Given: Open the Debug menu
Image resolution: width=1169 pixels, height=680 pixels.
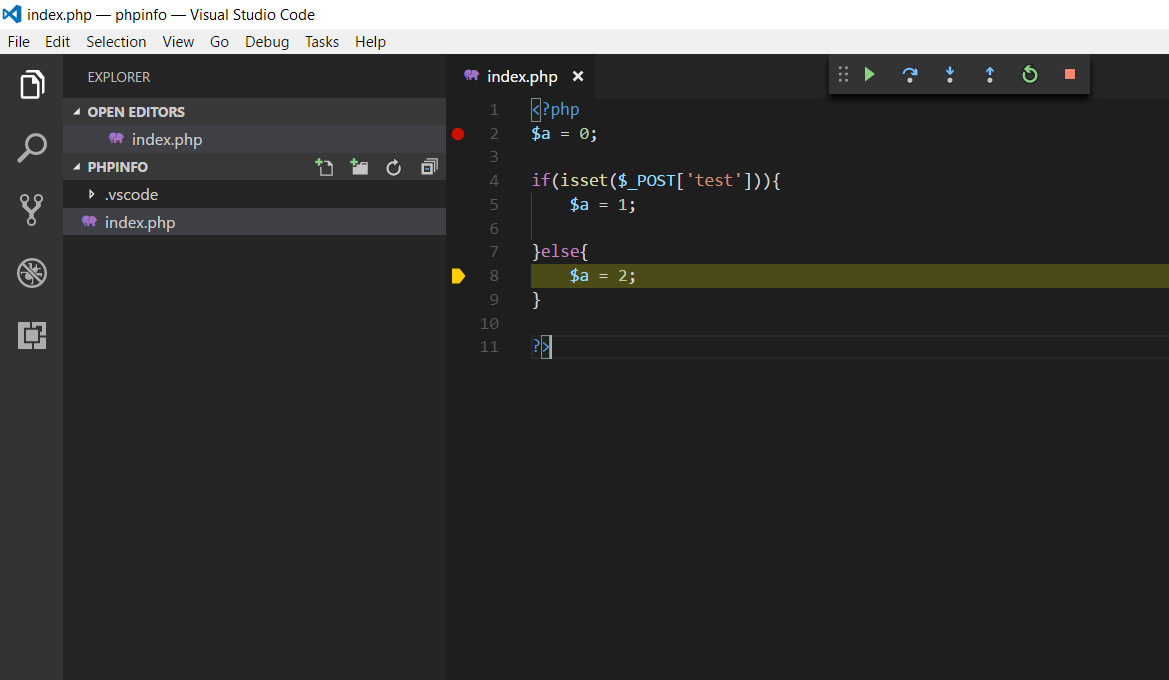Looking at the screenshot, I should coord(267,42).
